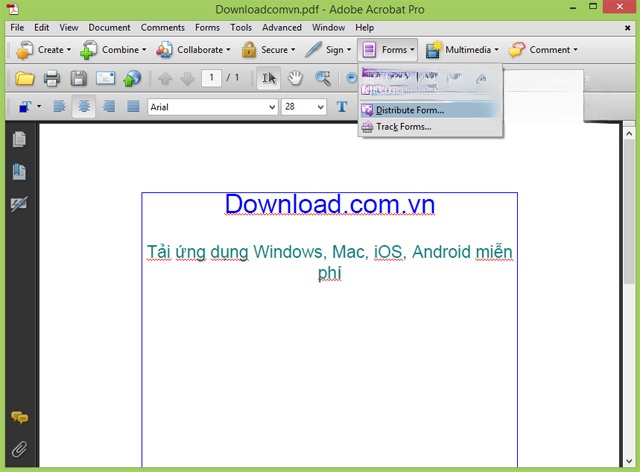Choose Distribute Form from dropdown
This screenshot has width=640, height=472.
coord(429,110)
